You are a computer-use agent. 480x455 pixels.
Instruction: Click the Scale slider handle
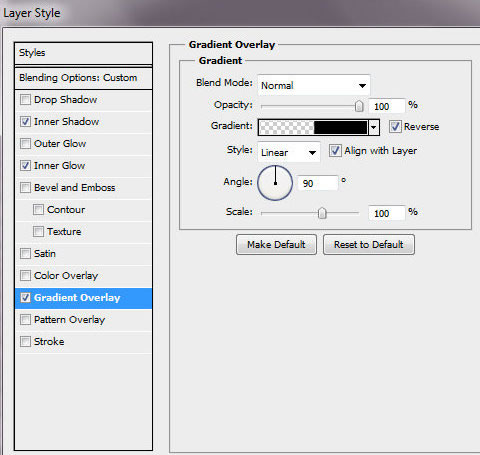point(322,213)
